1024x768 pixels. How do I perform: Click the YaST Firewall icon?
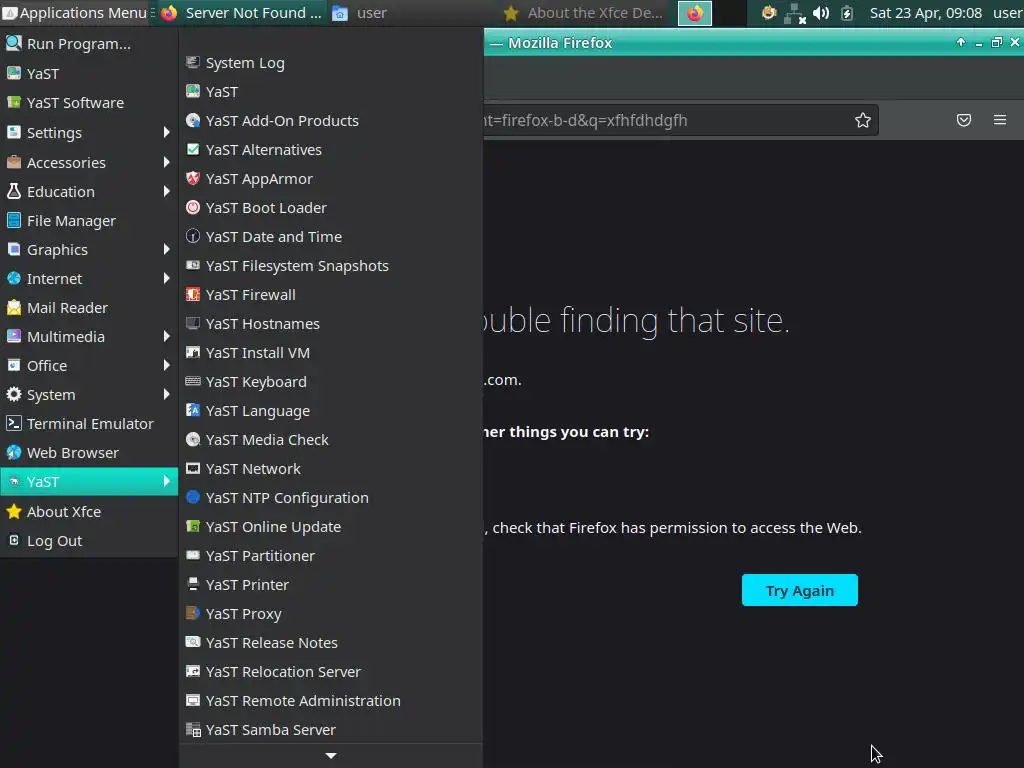click(193, 295)
